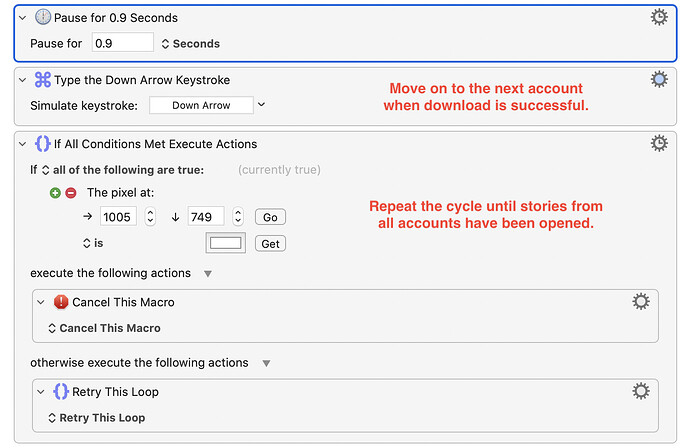Click the Go button for pixel location
Viewport: 690px width, 448px height.
(270, 217)
